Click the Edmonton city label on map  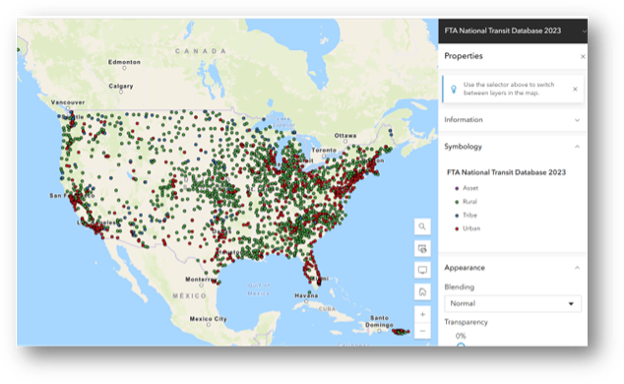124,62
